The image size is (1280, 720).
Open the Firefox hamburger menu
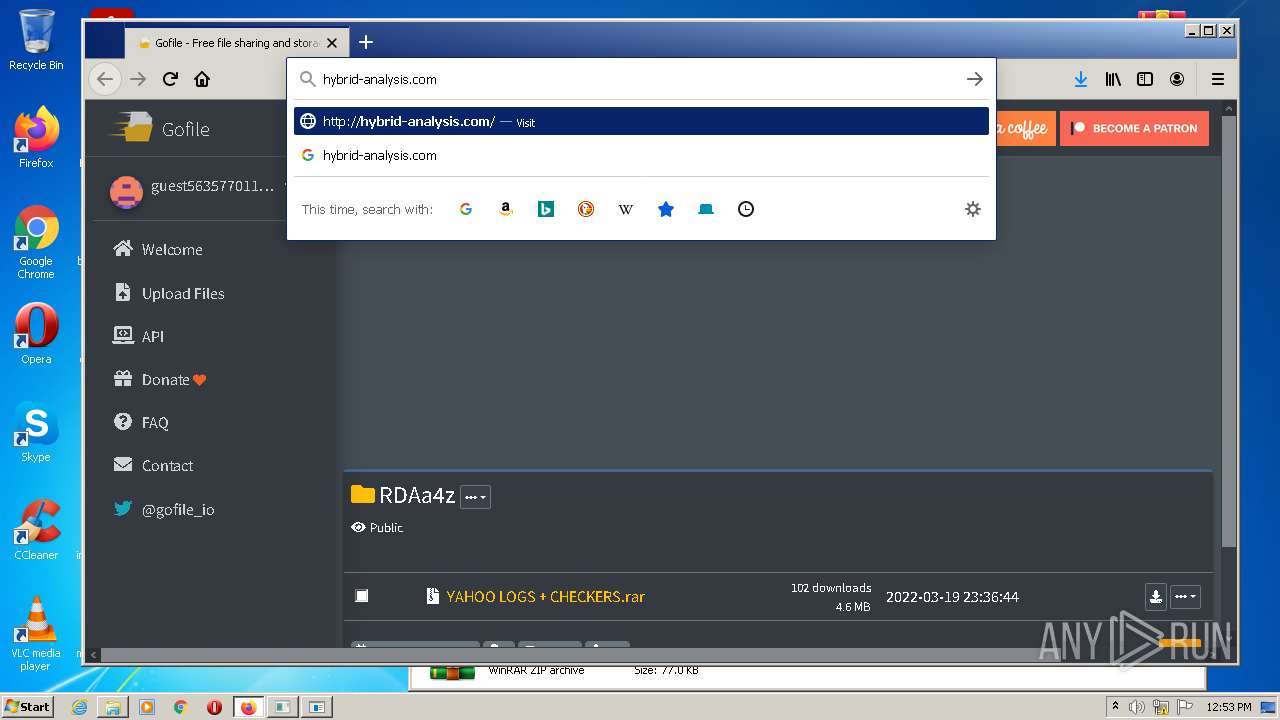[1218, 79]
